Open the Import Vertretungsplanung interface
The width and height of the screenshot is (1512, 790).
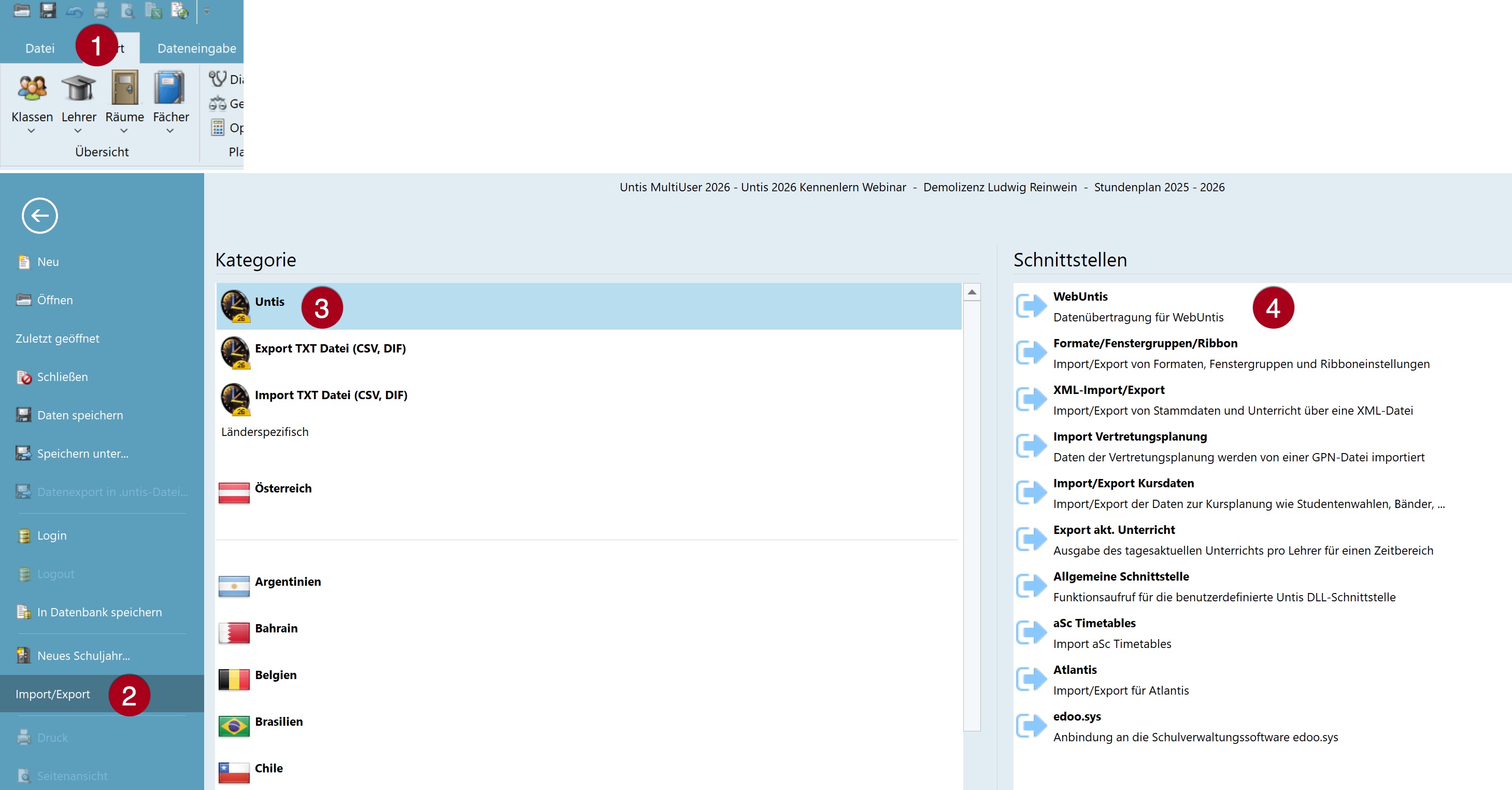pyautogui.click(x=1129, y=436)
